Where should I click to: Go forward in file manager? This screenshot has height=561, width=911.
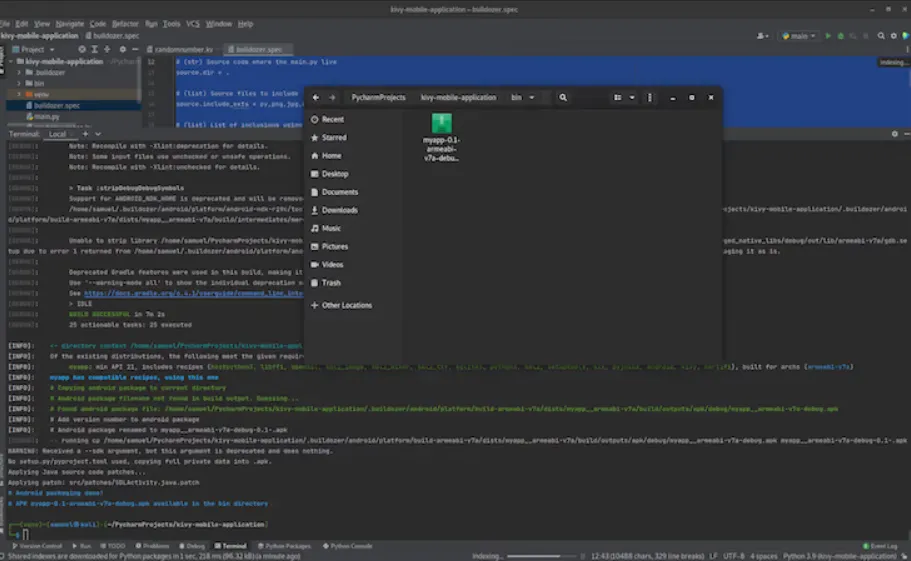coord(332,98)
